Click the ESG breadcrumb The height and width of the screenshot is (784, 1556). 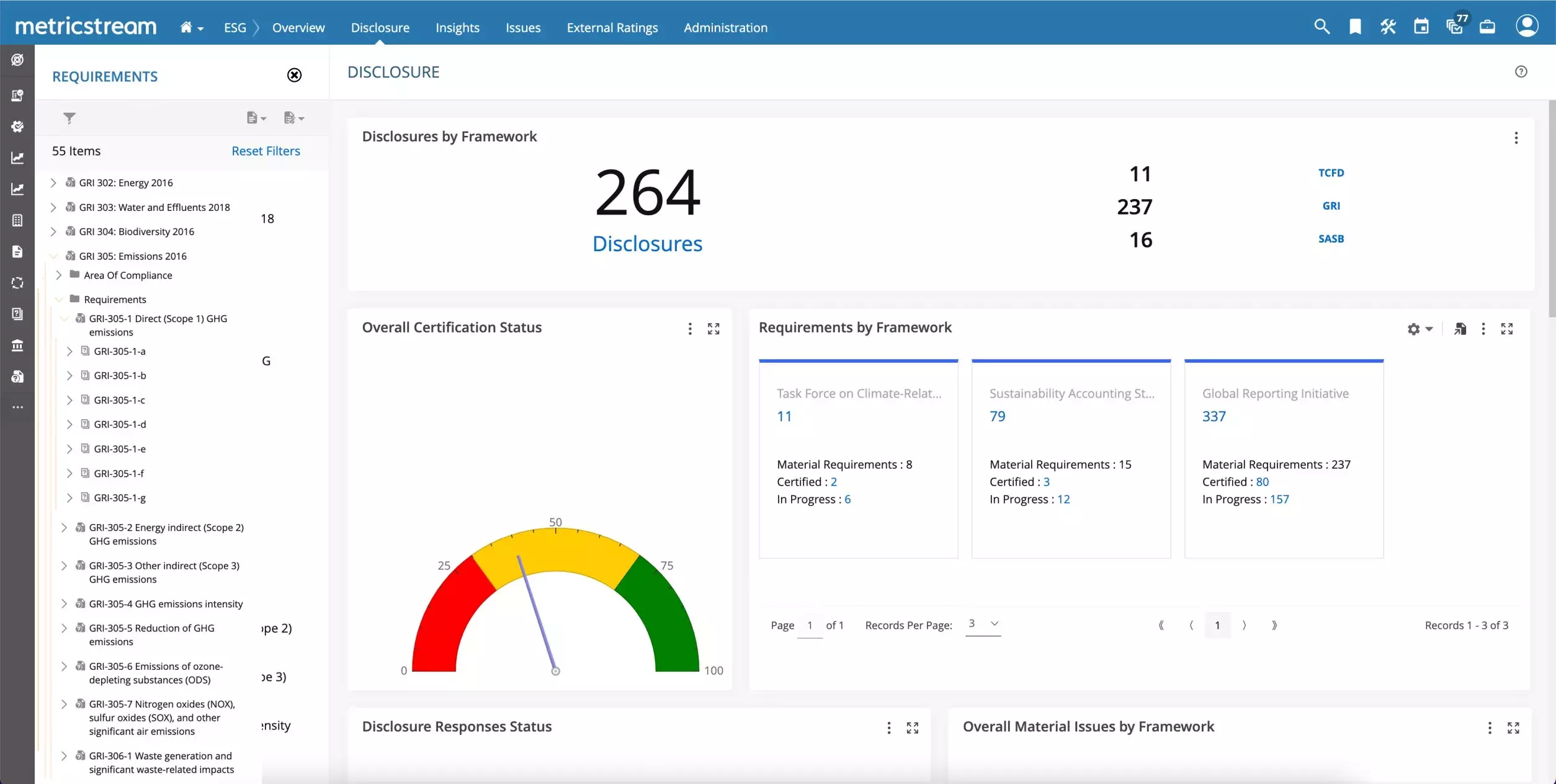coord(235,27)
